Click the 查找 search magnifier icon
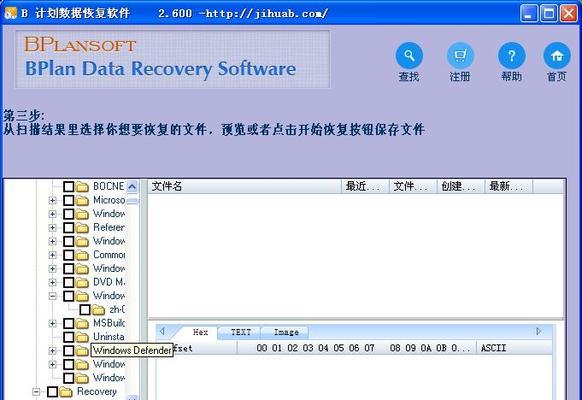Viewport: 582px width, 400px height. (409, 56)
